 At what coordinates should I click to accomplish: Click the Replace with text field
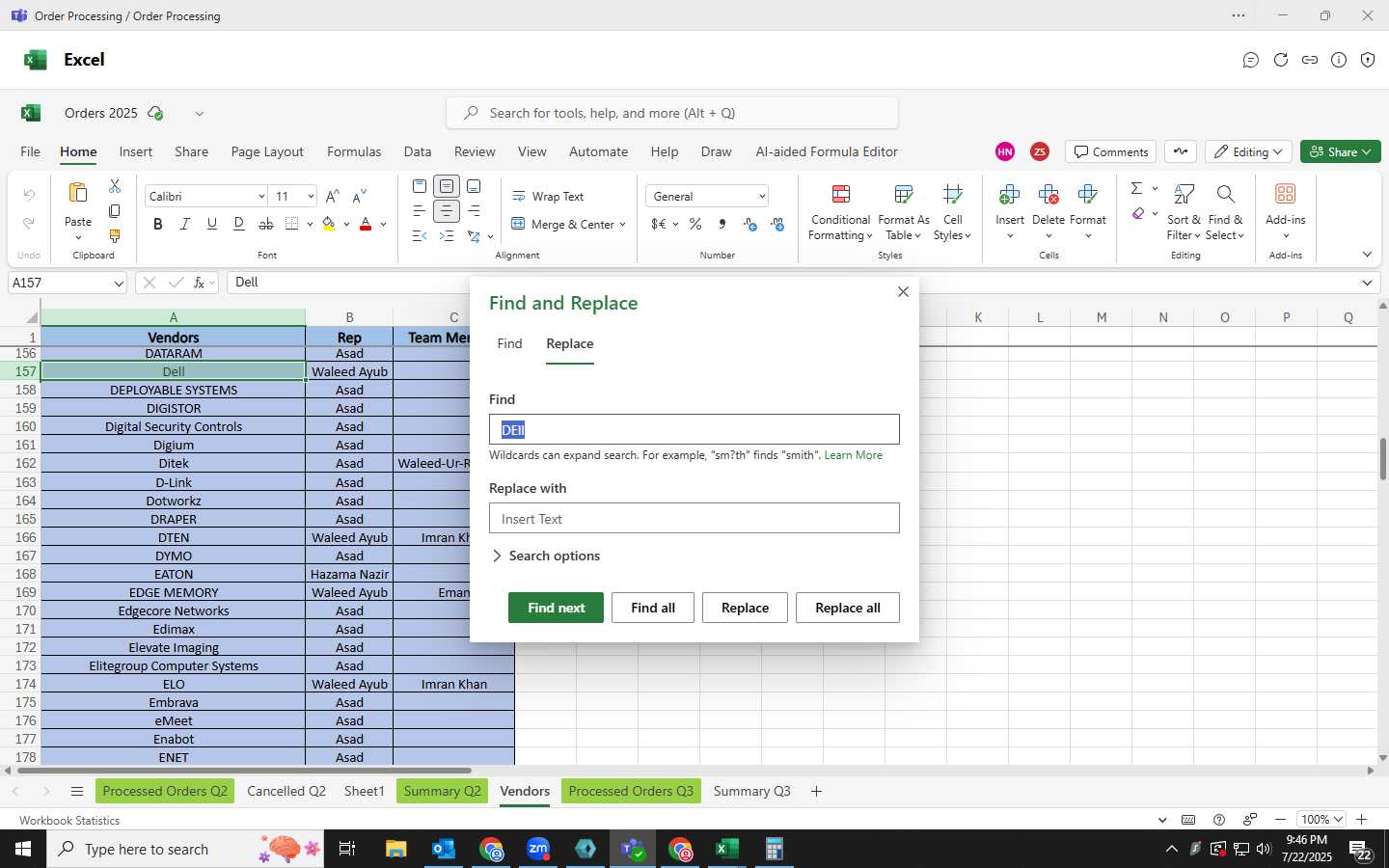[694, 518]
